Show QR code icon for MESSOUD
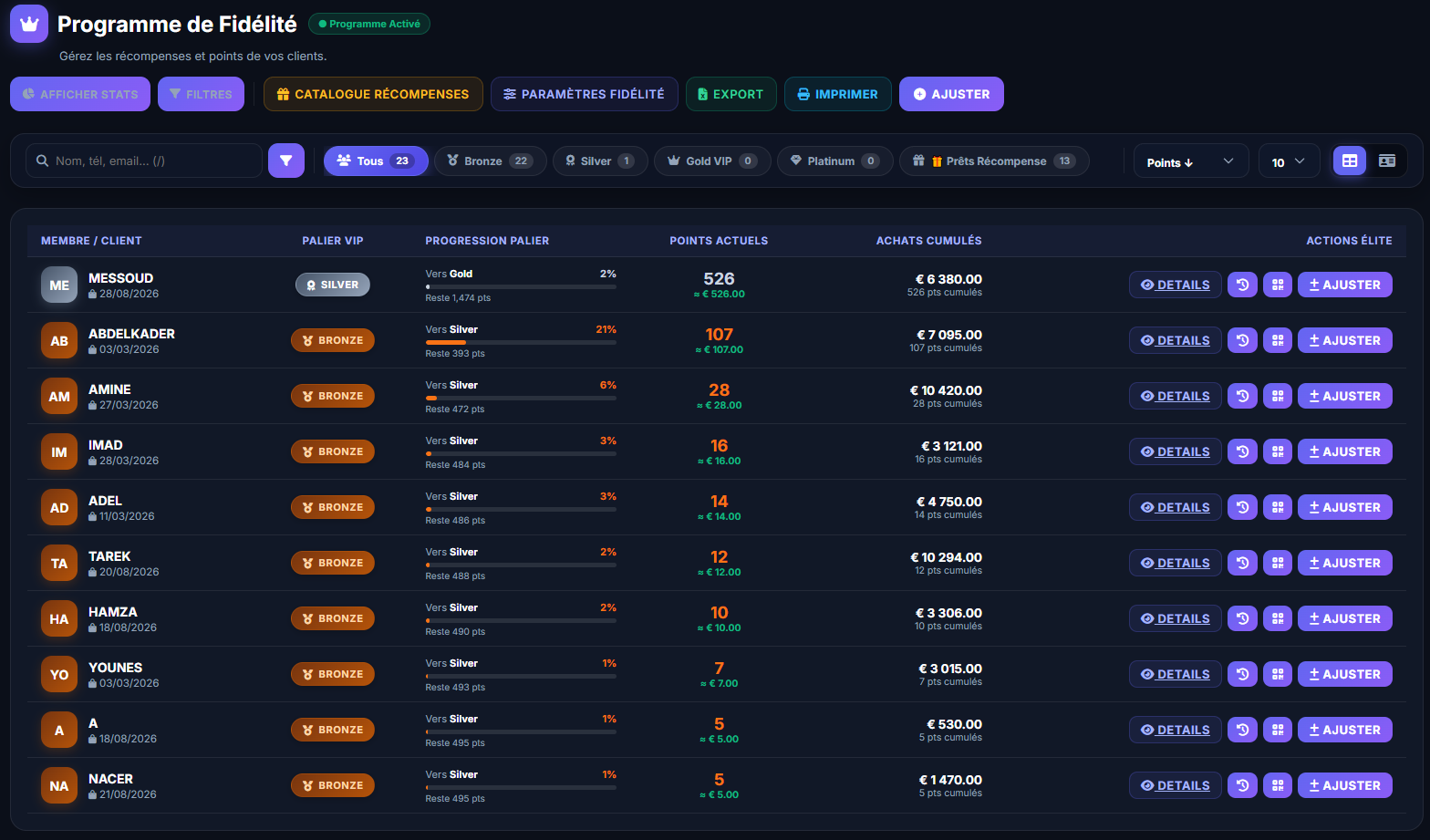Image resolution: width=1430 pixels, height=840 pixels. tap(1278, 285)
